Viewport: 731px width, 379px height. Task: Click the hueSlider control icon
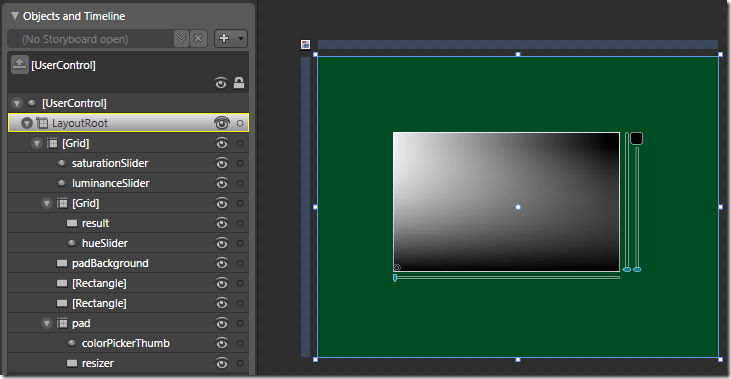tap(72, 243)
